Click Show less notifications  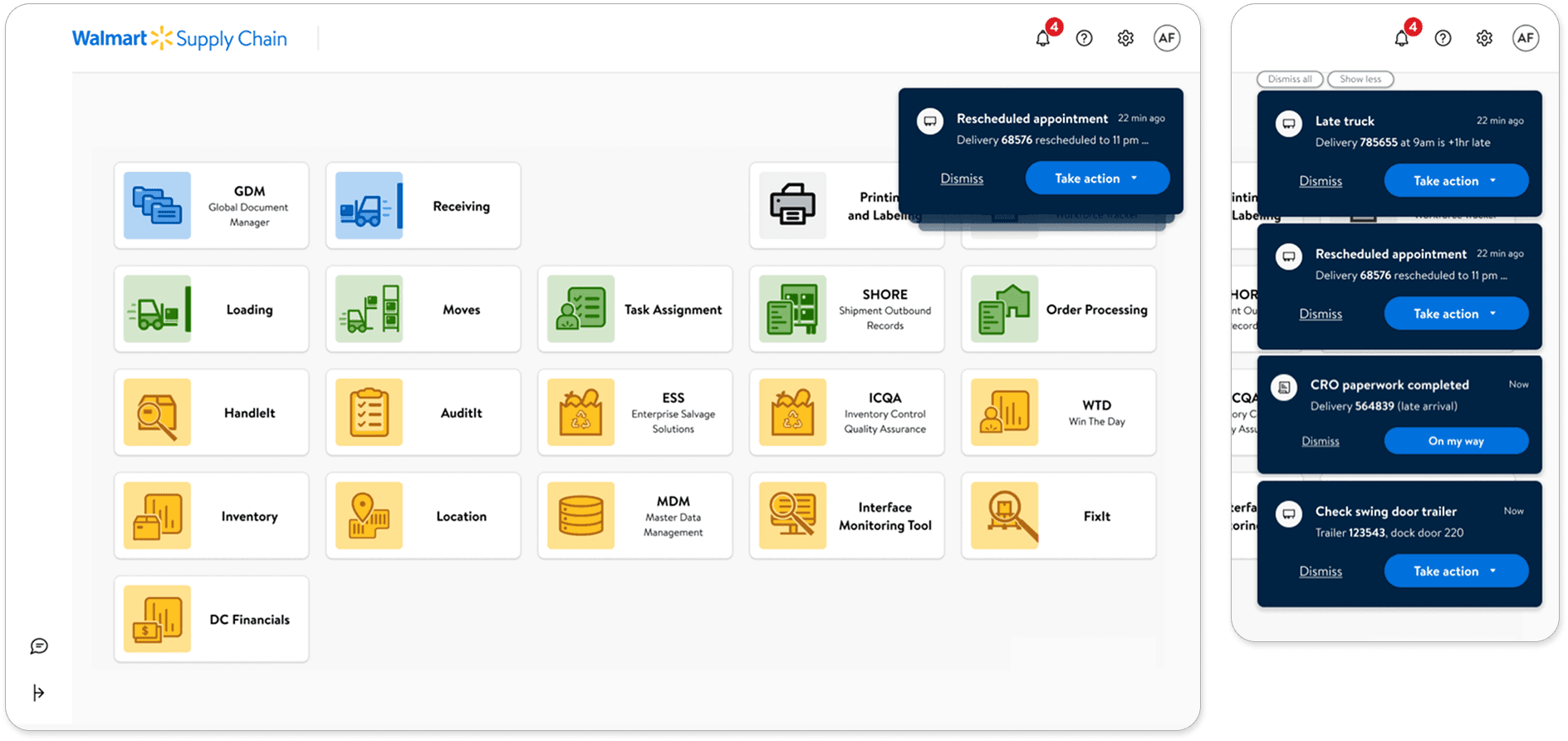1360,79
